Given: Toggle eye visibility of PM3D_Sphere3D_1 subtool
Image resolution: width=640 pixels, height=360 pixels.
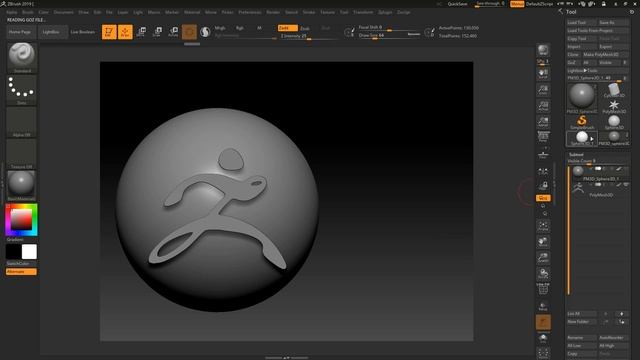Looking at the screenshot, I should pos(626,169).
